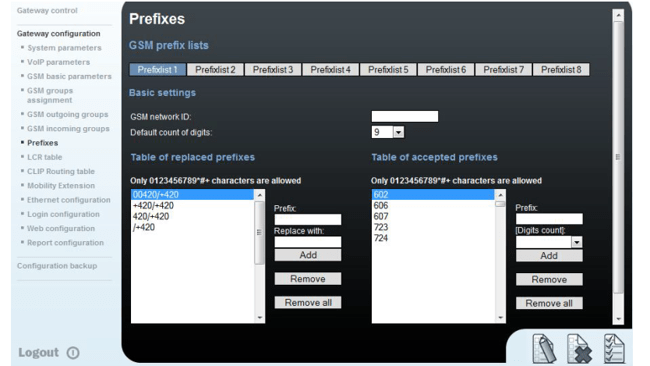The height and width of the screenshot is (366, 650).
Task: Open GSM basic parameters page
Action: [x=69, y=76]
